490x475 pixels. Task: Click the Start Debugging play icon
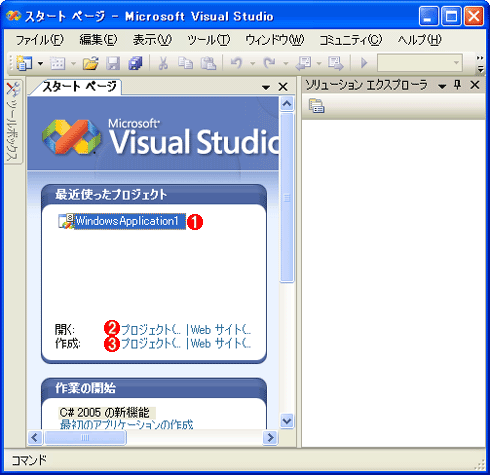click(x=364, y=63)
